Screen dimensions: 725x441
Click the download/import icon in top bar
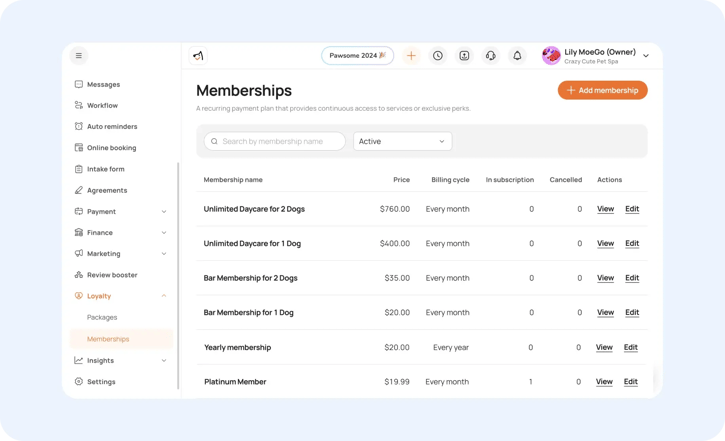[x=464, y=56]
